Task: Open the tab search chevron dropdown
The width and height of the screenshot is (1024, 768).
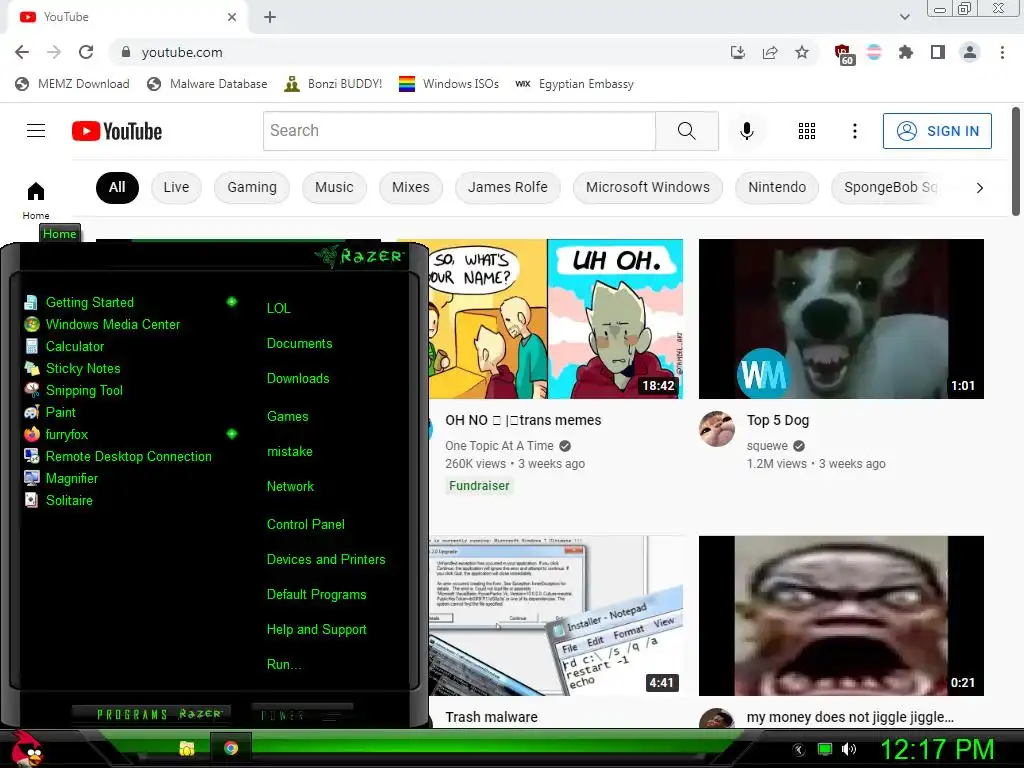Action: click(x=904, y=17)
